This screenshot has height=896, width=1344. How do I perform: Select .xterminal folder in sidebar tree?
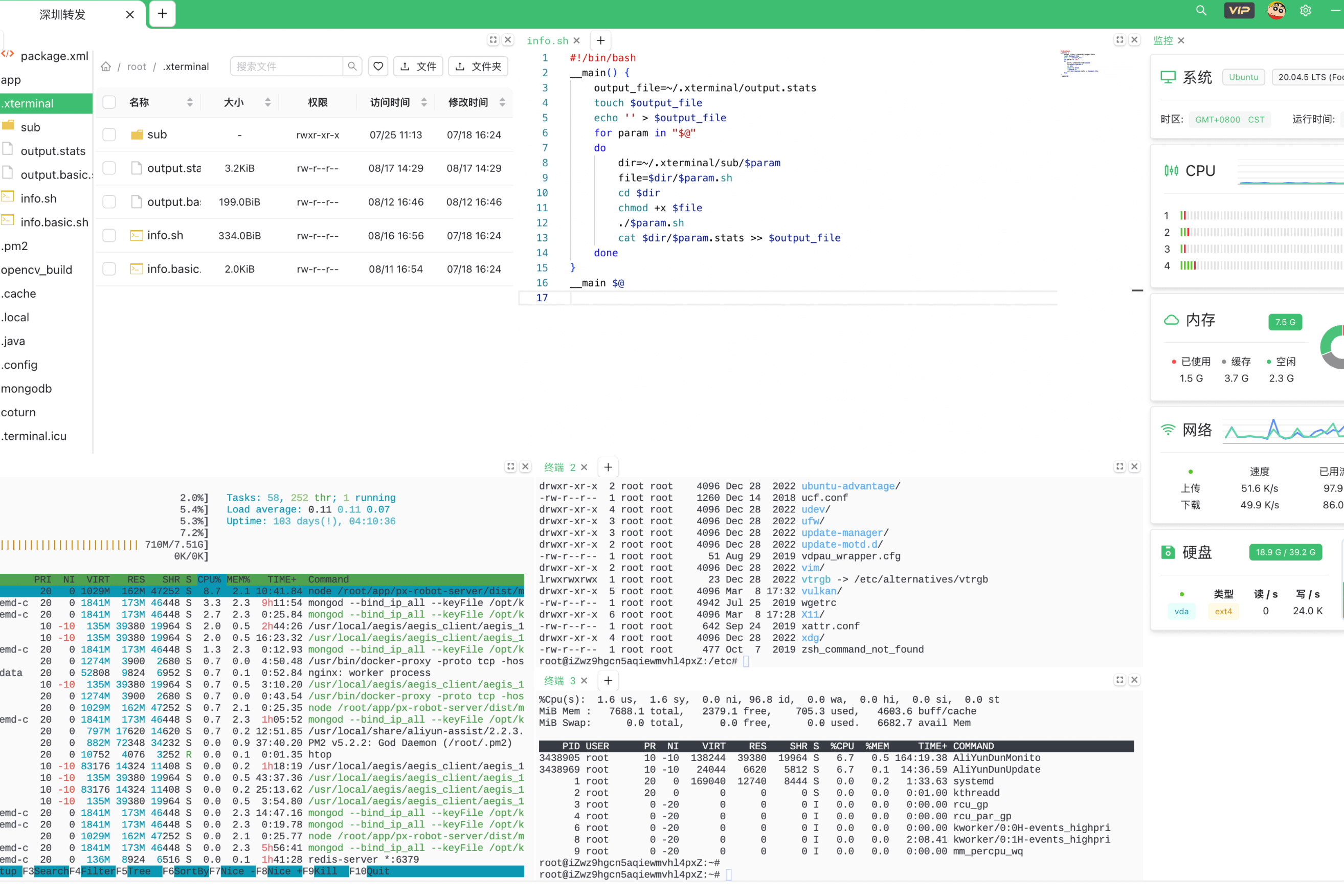tap(46, 103)
